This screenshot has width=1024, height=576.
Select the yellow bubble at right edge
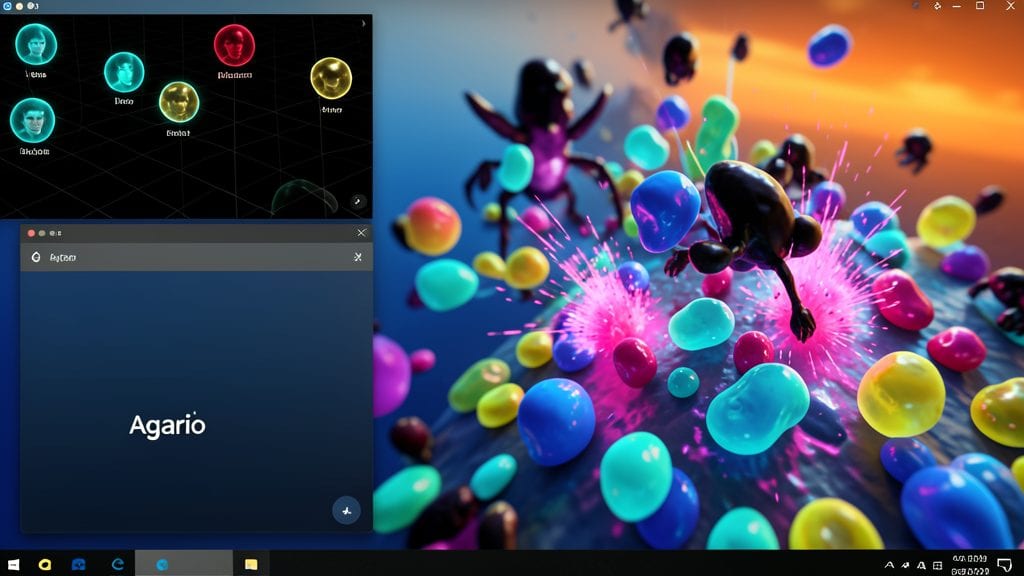pos(331,78)
